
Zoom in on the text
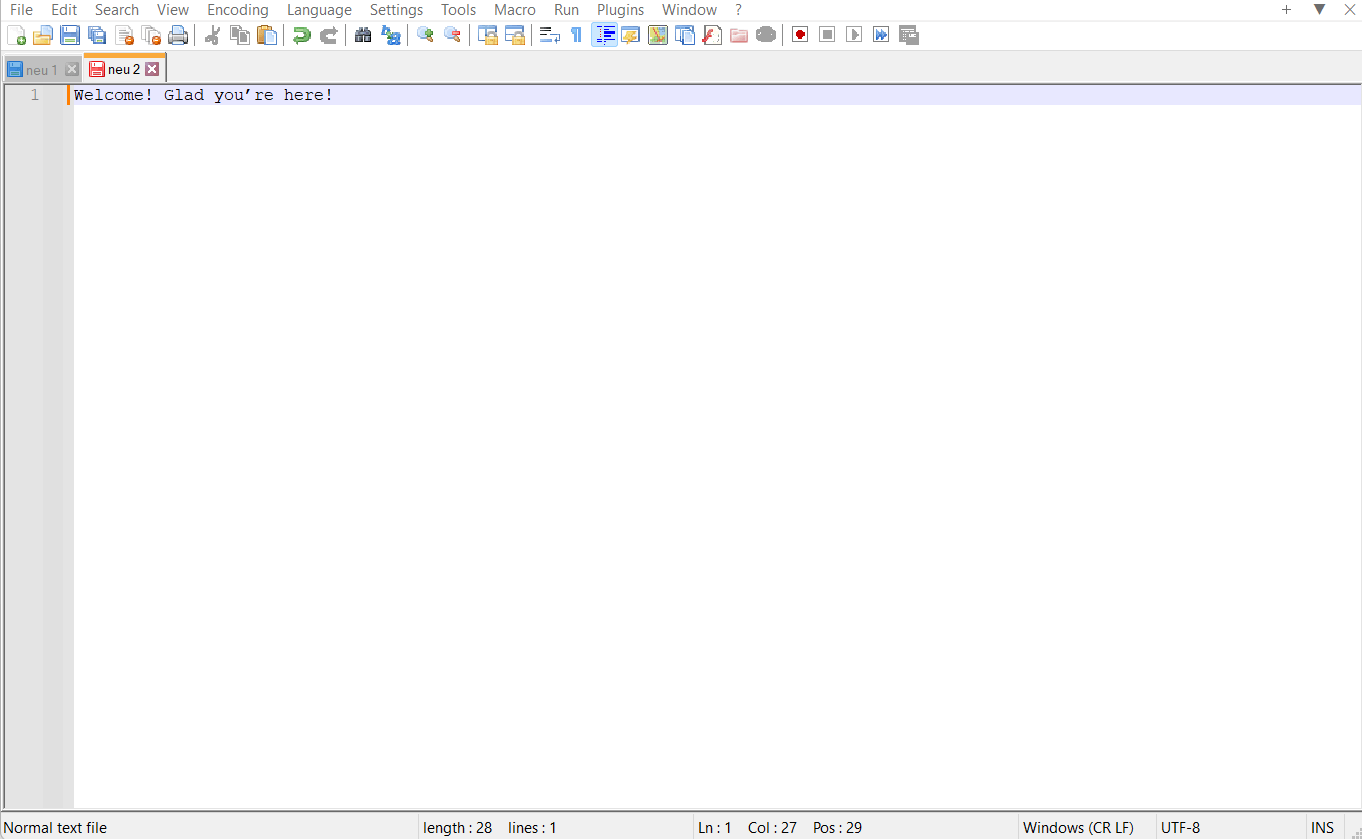[425, 34]
